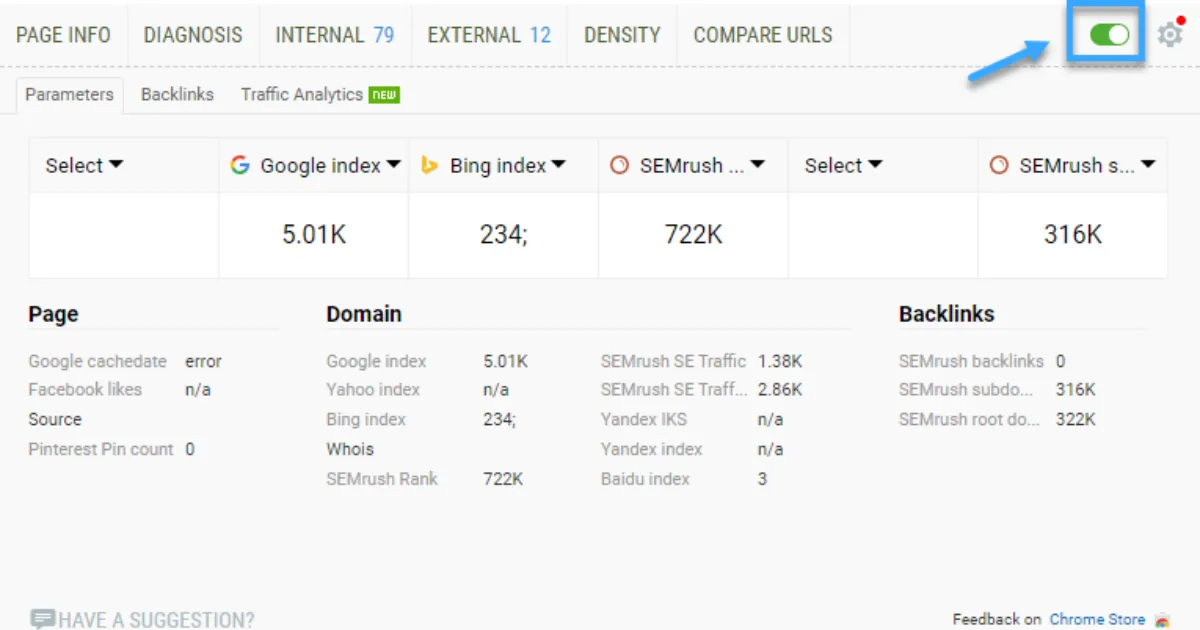Click the 316K value beside SEMrush subdo...

click(x=1076, y=389)
